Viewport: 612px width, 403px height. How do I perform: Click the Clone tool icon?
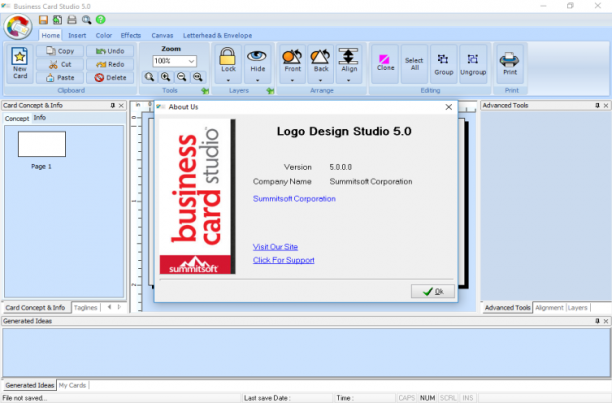click(x=384, y=59)
